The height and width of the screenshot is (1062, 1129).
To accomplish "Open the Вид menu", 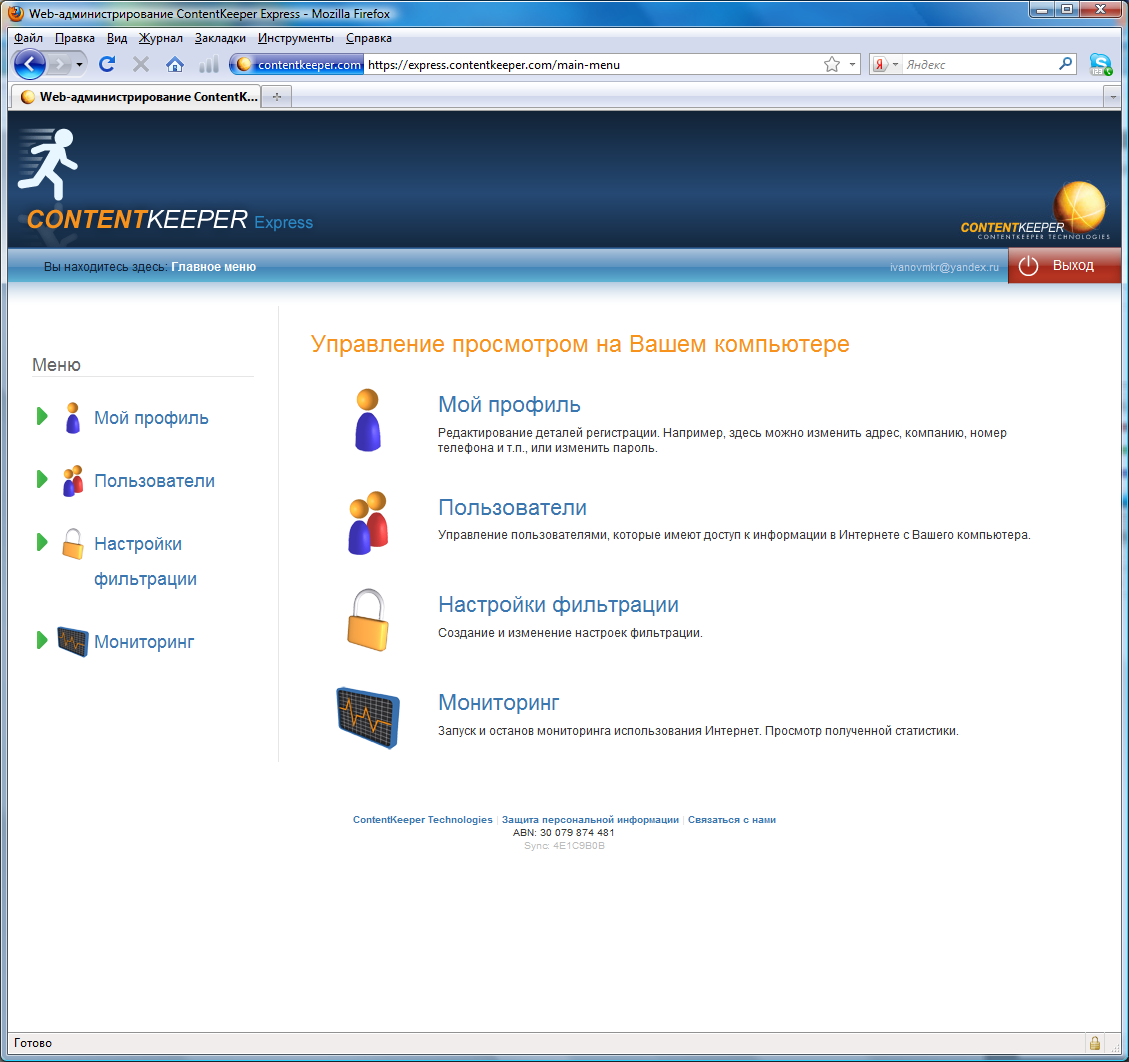I will 117,38.
